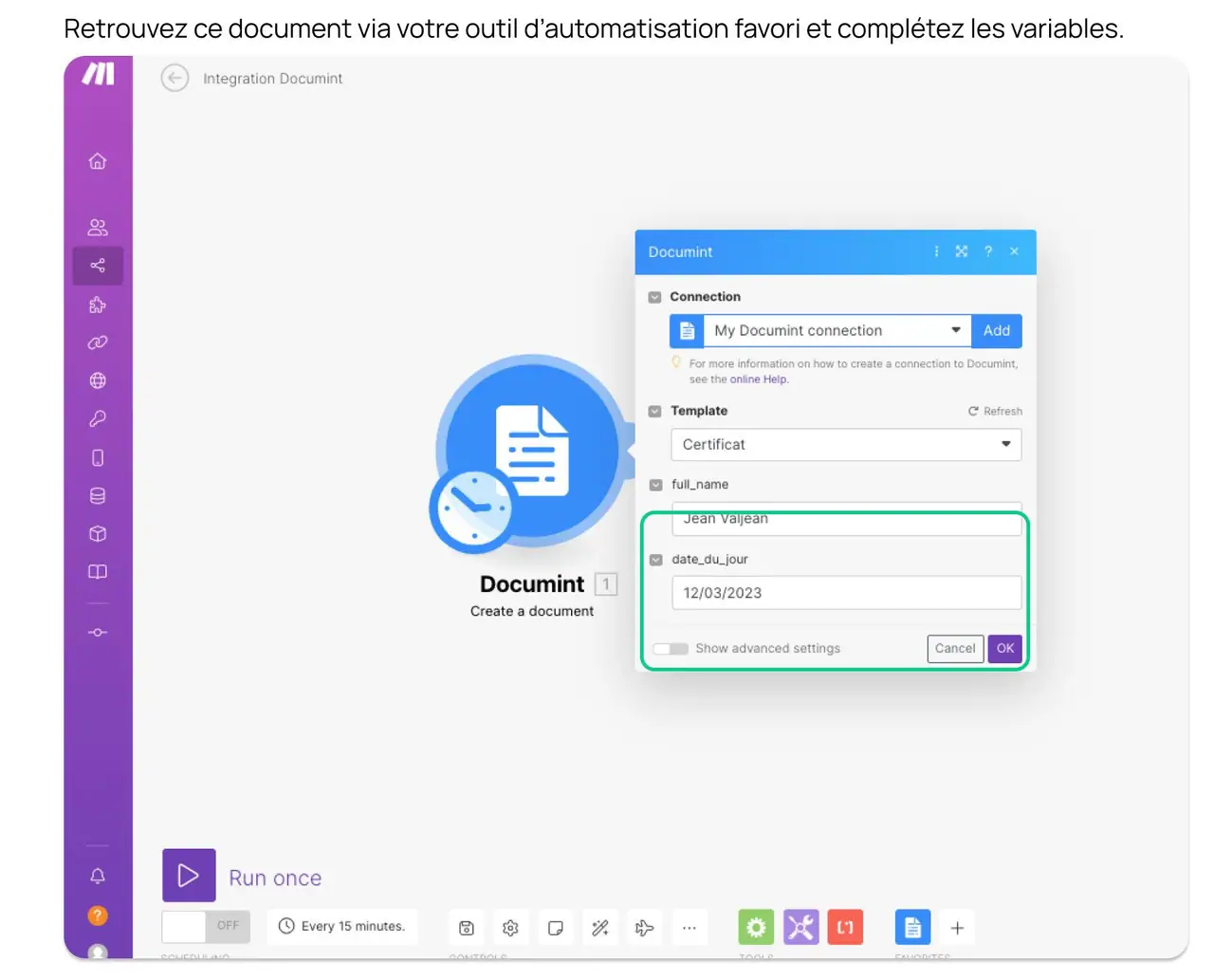Open the green Flow control tools icon

pyautogui.click(x=756, y=927)
